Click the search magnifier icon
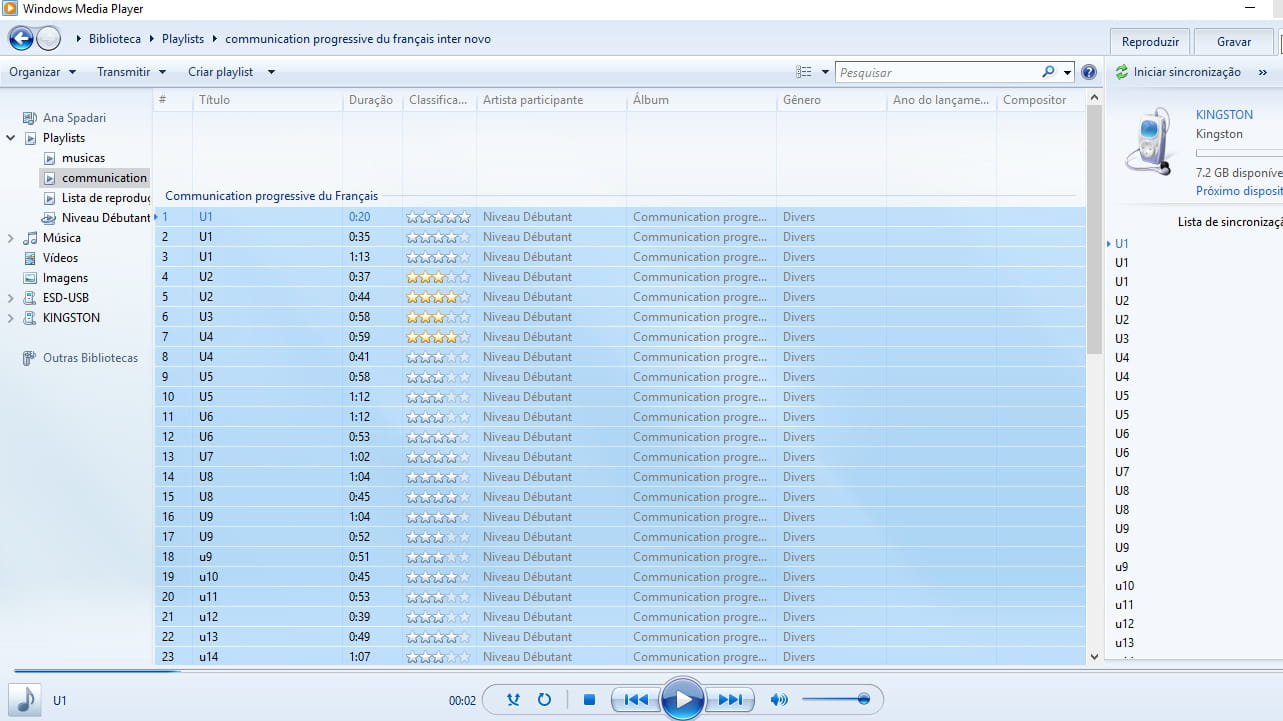Image resolution: width=1283 pixels, height=721 pixels. 1048,72
